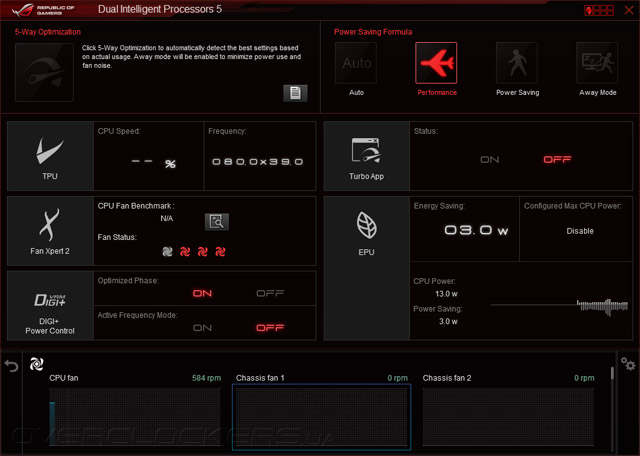Click the CPU Power 13.0 w reading
The height and width of the screenshot is (456, 640).
[447, 294]
